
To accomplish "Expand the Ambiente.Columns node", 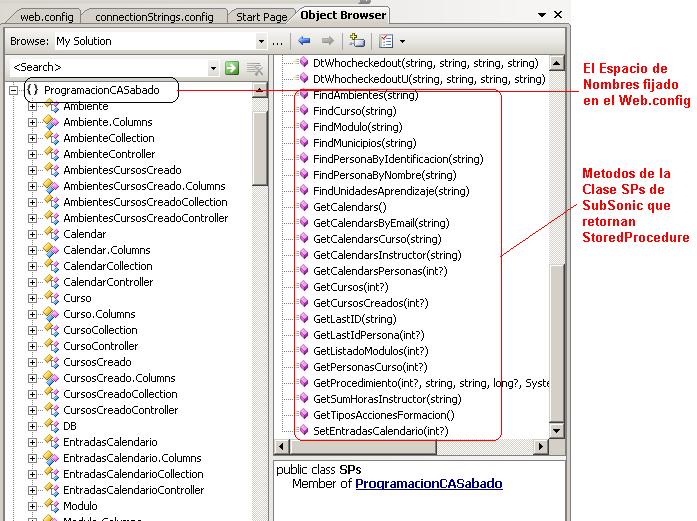I will [x=32, y=122].
